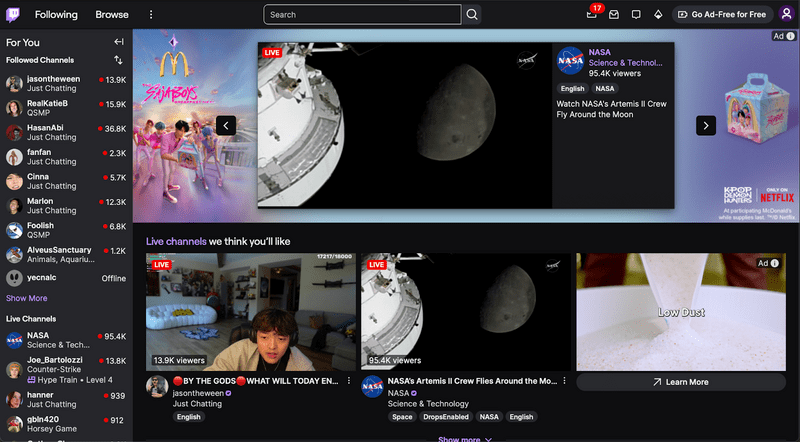This screenshot has height=442, width=800.
Task: Open NASA live stream thumbnail card
Action: tap(466, 312)
